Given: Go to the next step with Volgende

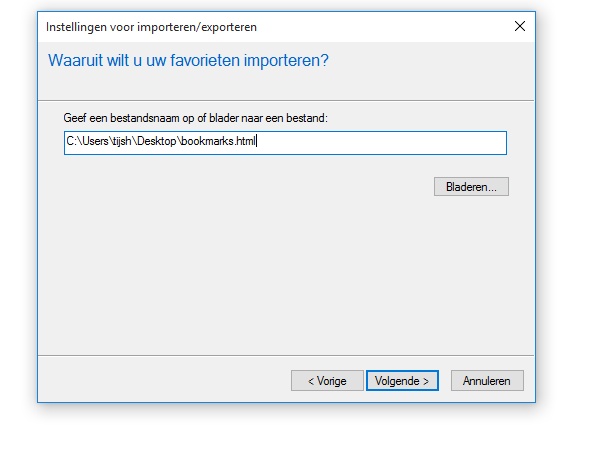Looking at the screenshot, I should [402, 381].
